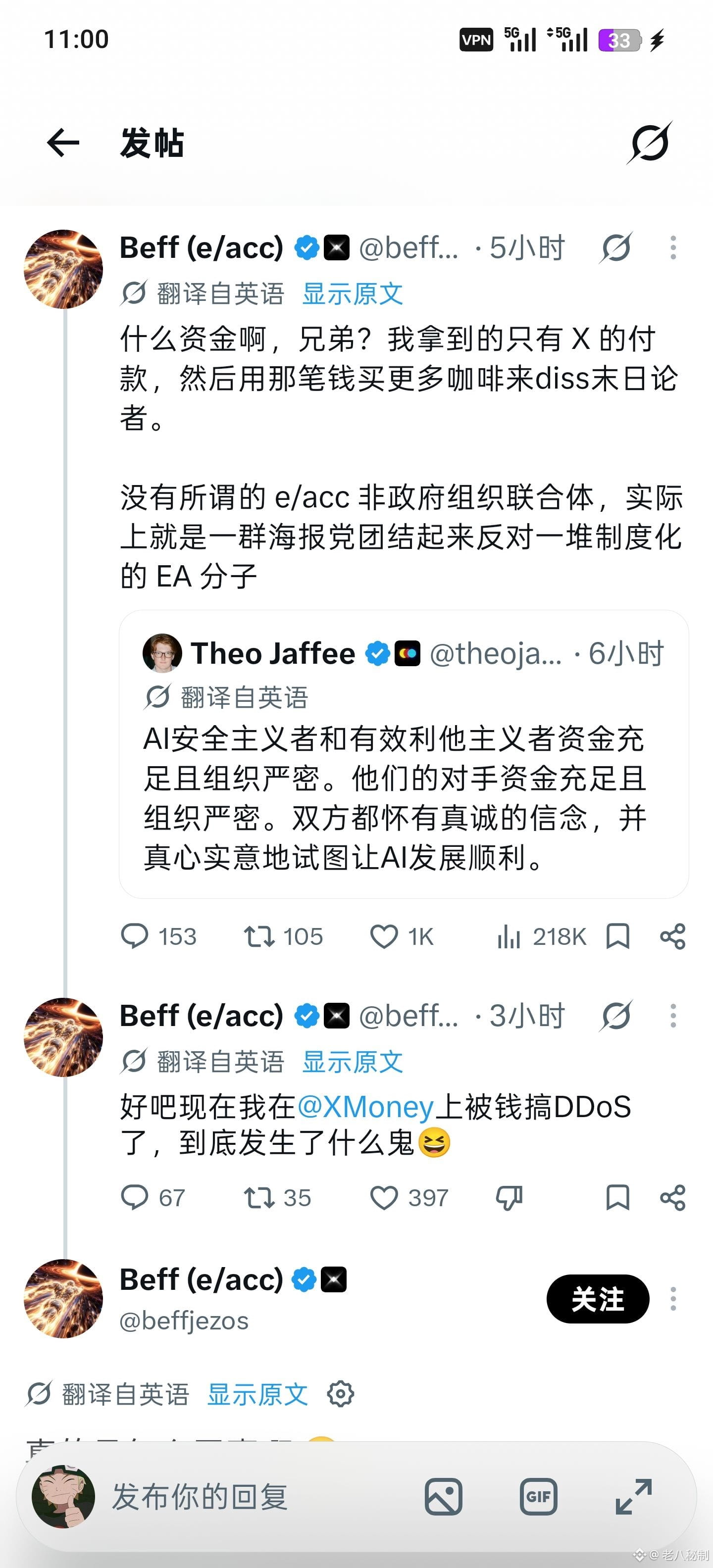The width and height of the screenshot is (713, 1568).
Task: View analytics showing 218K views
Action: 541,936
